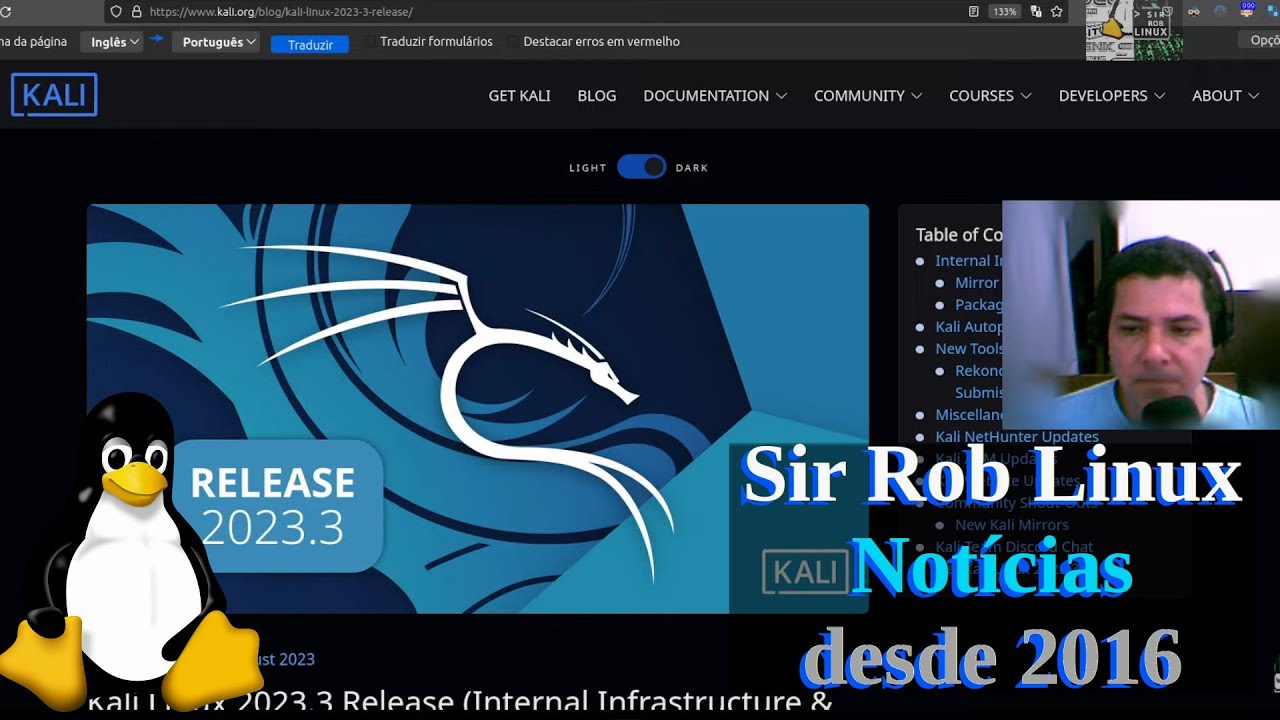Open the Get Kali page
Viewport: 1280px width, 720px height.
click(519, 96)
